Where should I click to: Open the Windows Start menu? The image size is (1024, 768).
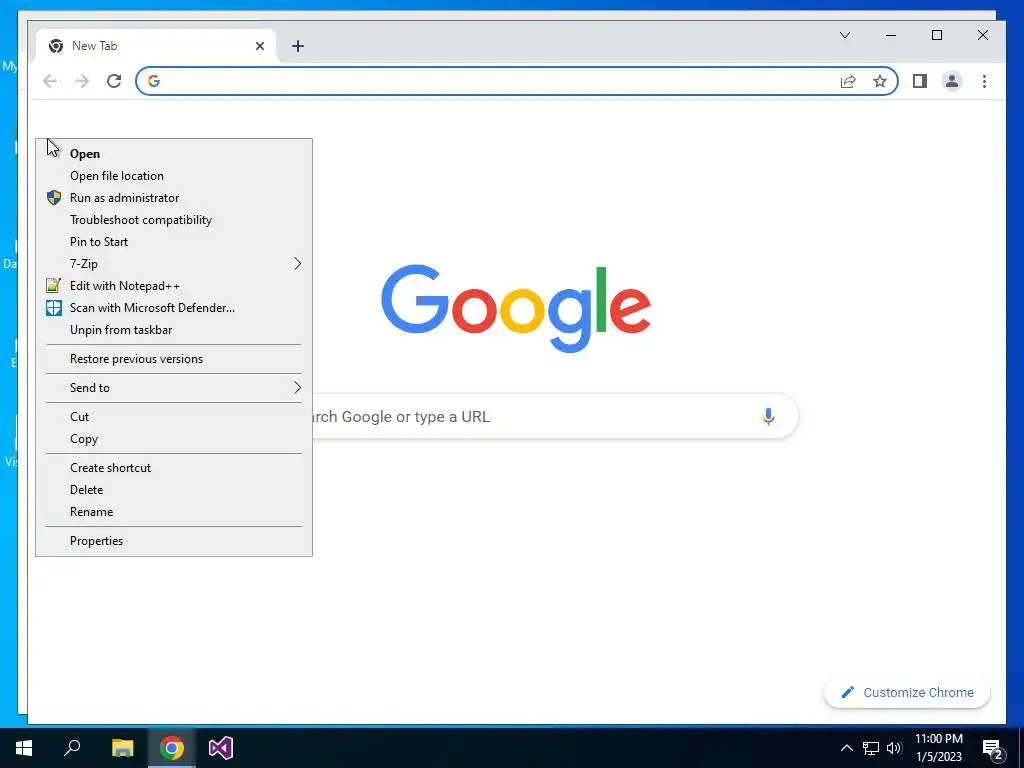point(24,748)
